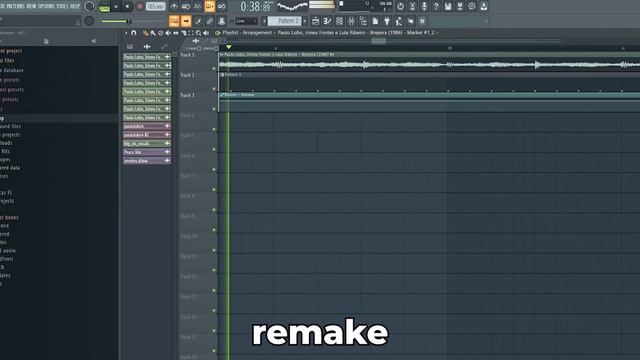
Task: Mute Track 1 using its LED
Action: (x=214, y=69)
